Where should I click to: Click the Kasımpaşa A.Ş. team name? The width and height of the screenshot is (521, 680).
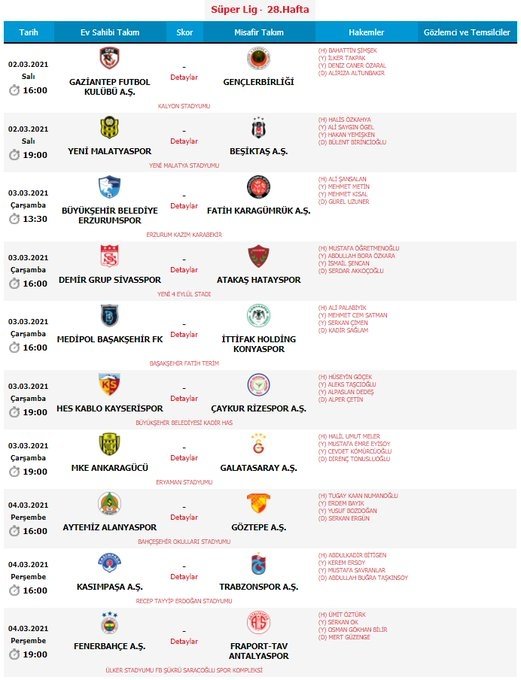110,587
